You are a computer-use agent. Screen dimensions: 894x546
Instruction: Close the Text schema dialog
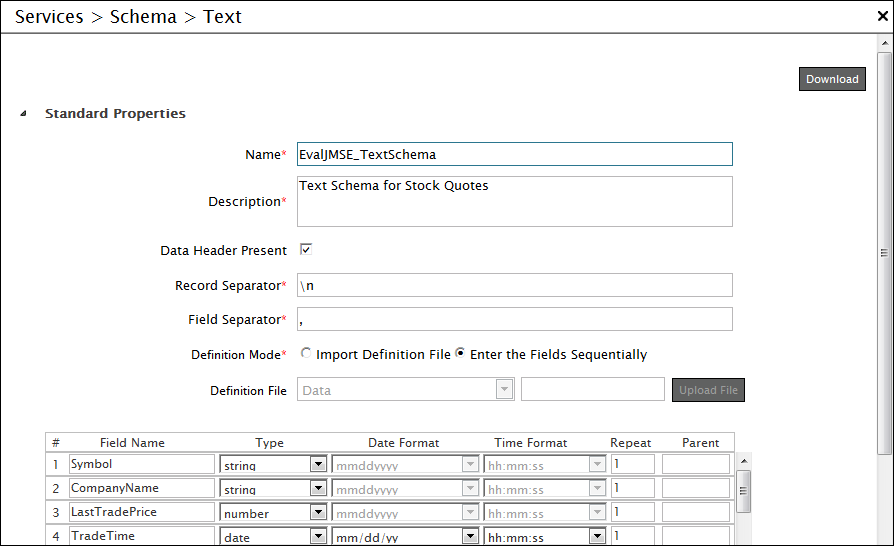click(882, 16)
